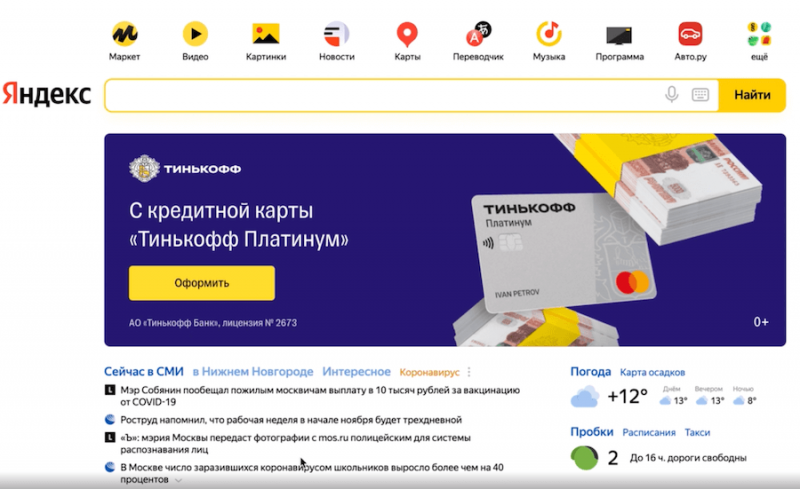Open the Новости news icon

(336, 34)
